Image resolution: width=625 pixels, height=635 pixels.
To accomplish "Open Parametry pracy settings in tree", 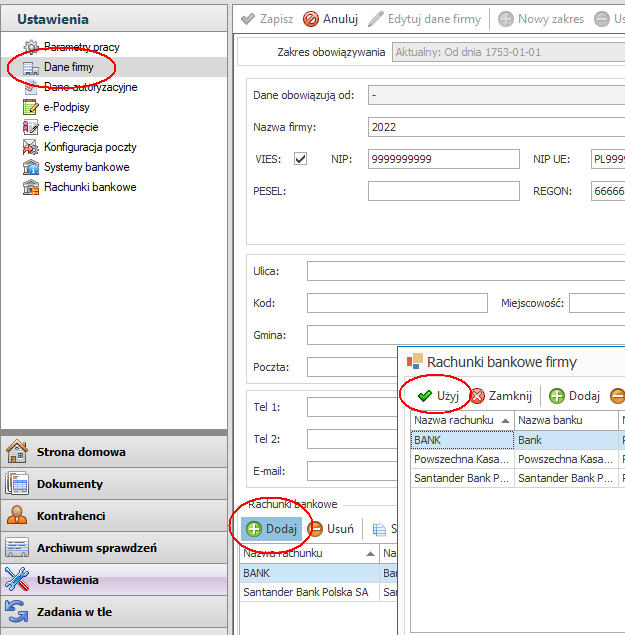I will click(81, 47).
